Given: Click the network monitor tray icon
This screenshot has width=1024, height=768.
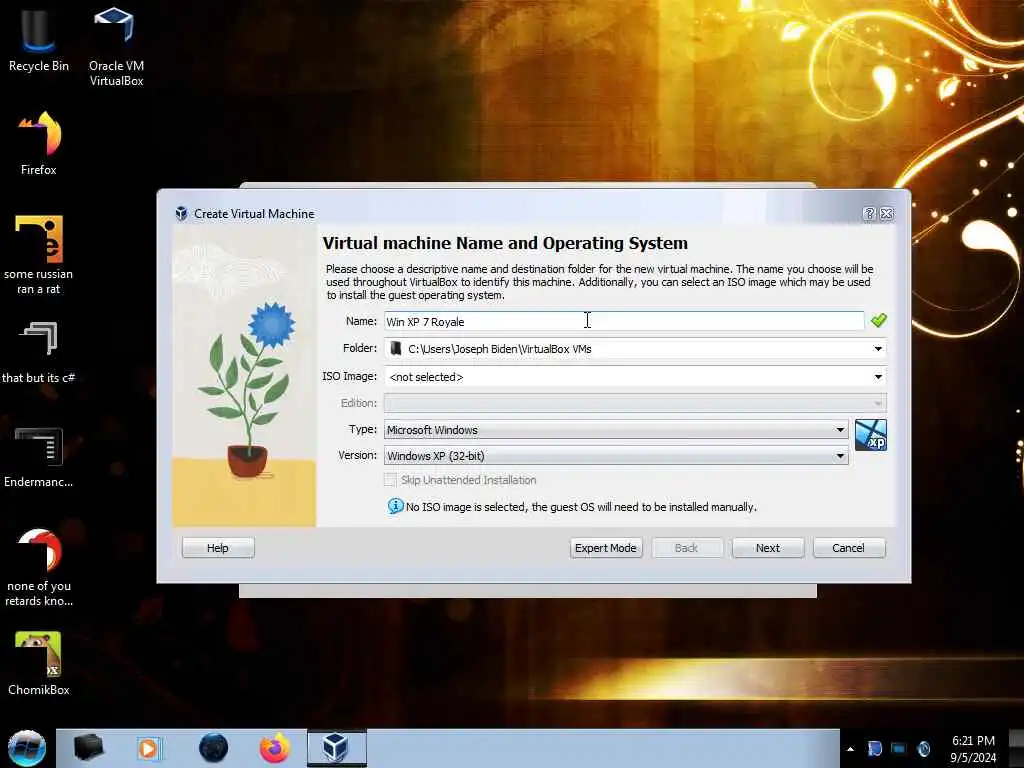Looking at the screenshot, I should point(899,749).
